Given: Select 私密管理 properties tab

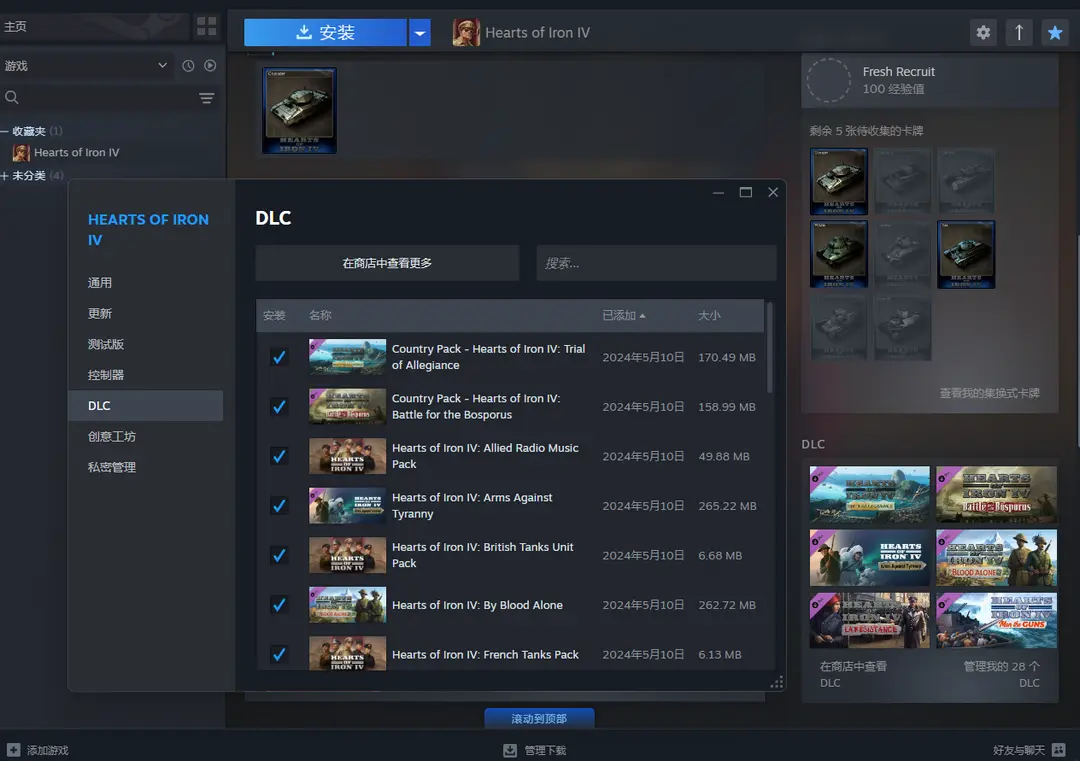Looking at the screenshot, I should tap(145, 467).
